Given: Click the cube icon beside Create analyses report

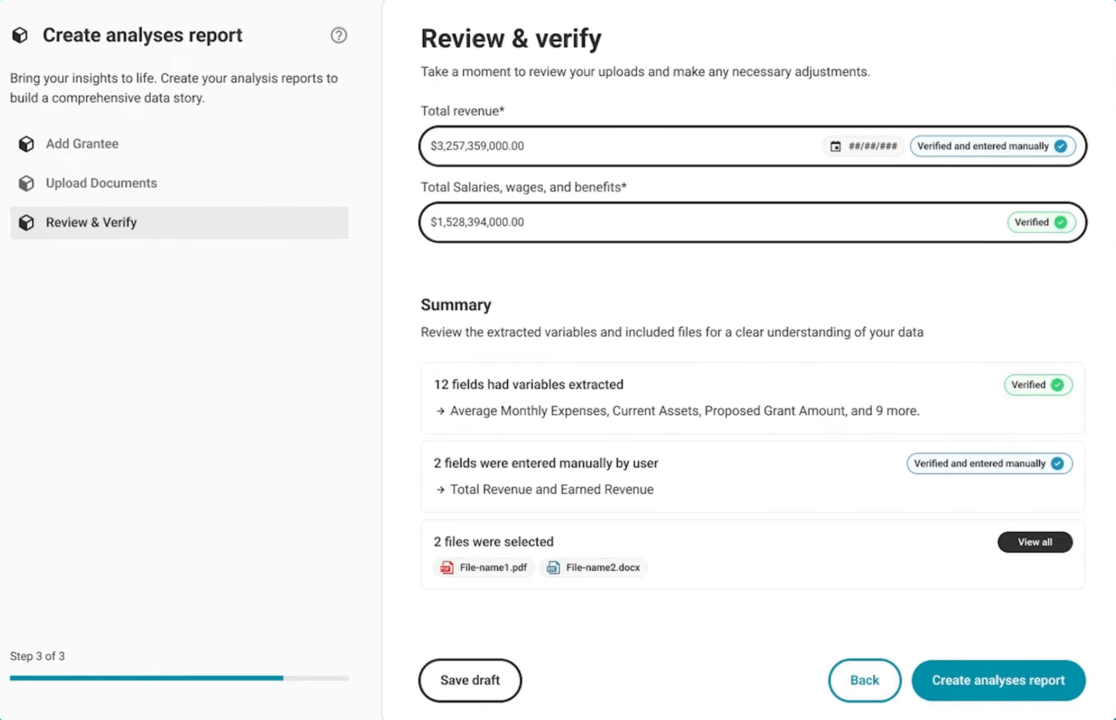Looking at the screenshot, I should tap(20, 35).
